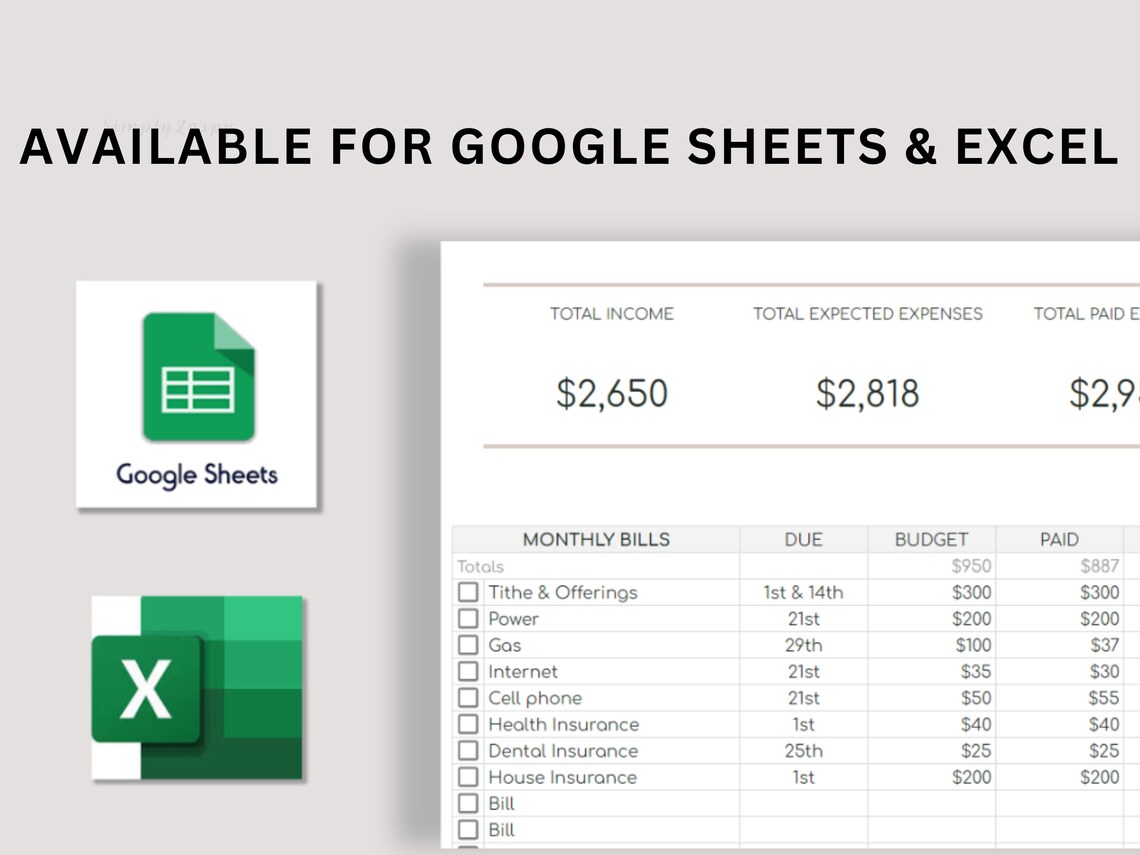Mark the Power bill as paid
1140x855 pixels.
[467, 618]
